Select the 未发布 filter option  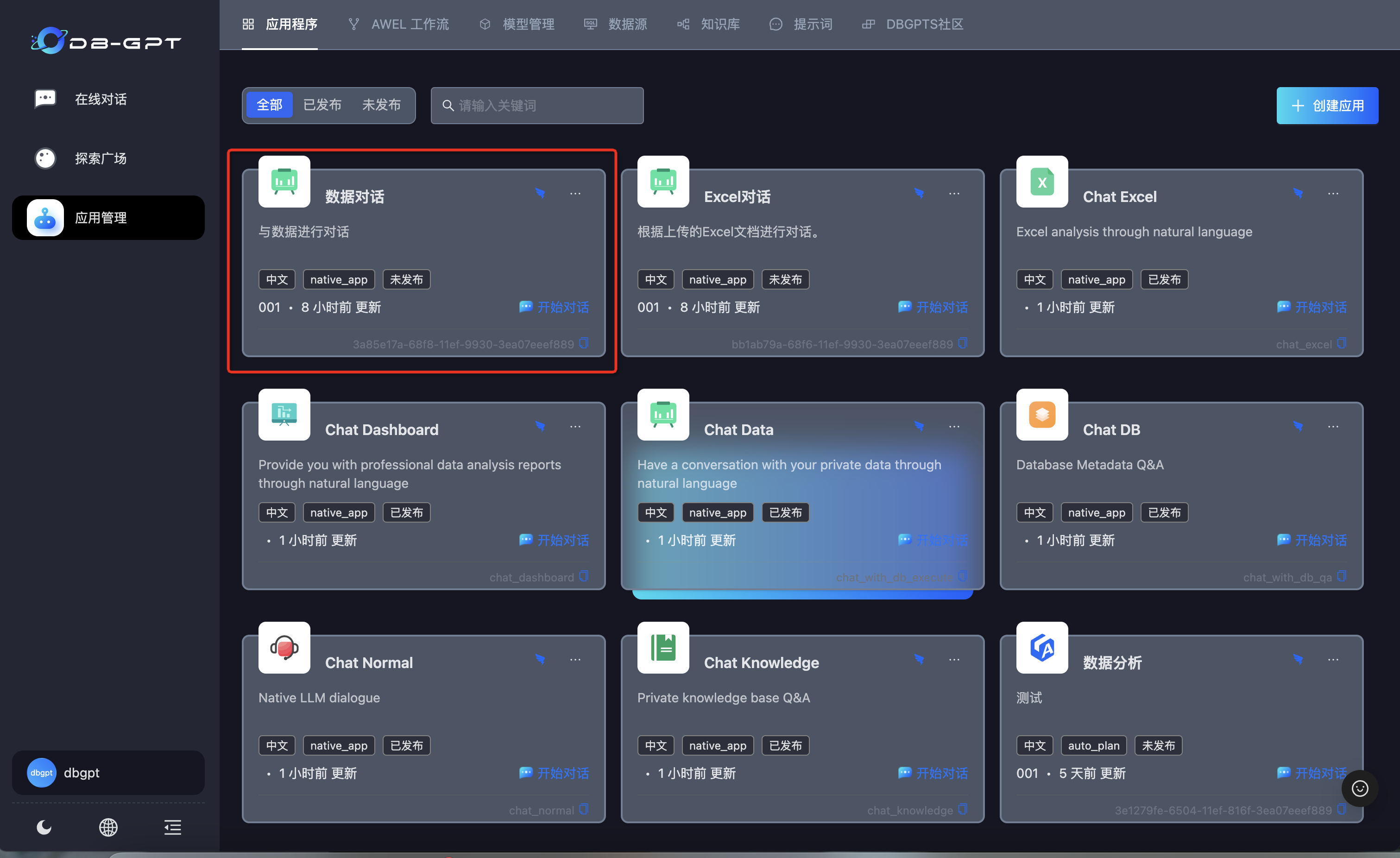point(381,105)
